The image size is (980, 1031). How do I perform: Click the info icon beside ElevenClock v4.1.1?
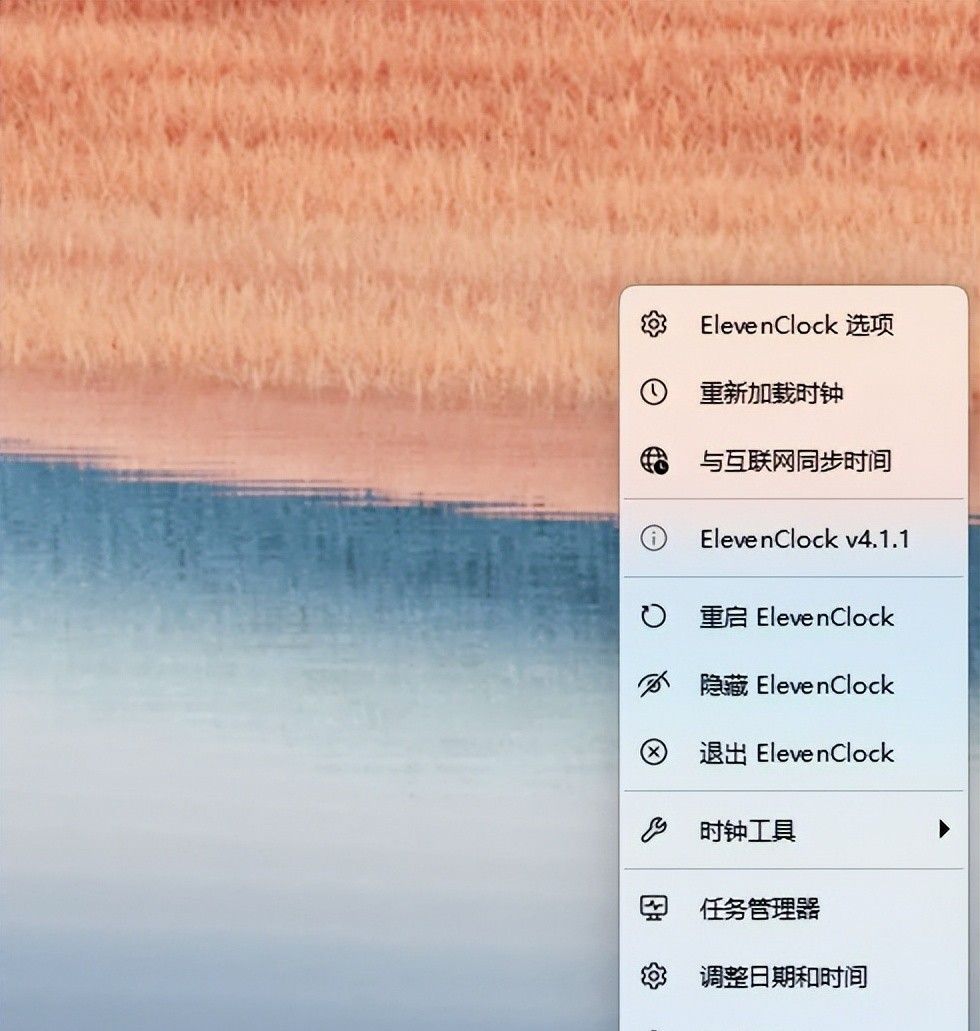tap(653, 538)
